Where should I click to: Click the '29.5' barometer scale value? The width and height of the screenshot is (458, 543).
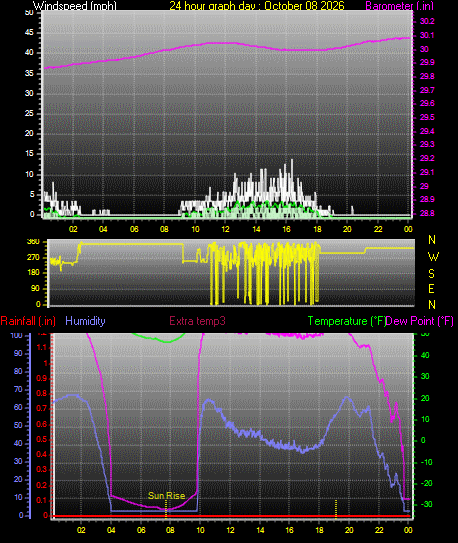pos(427,117)
